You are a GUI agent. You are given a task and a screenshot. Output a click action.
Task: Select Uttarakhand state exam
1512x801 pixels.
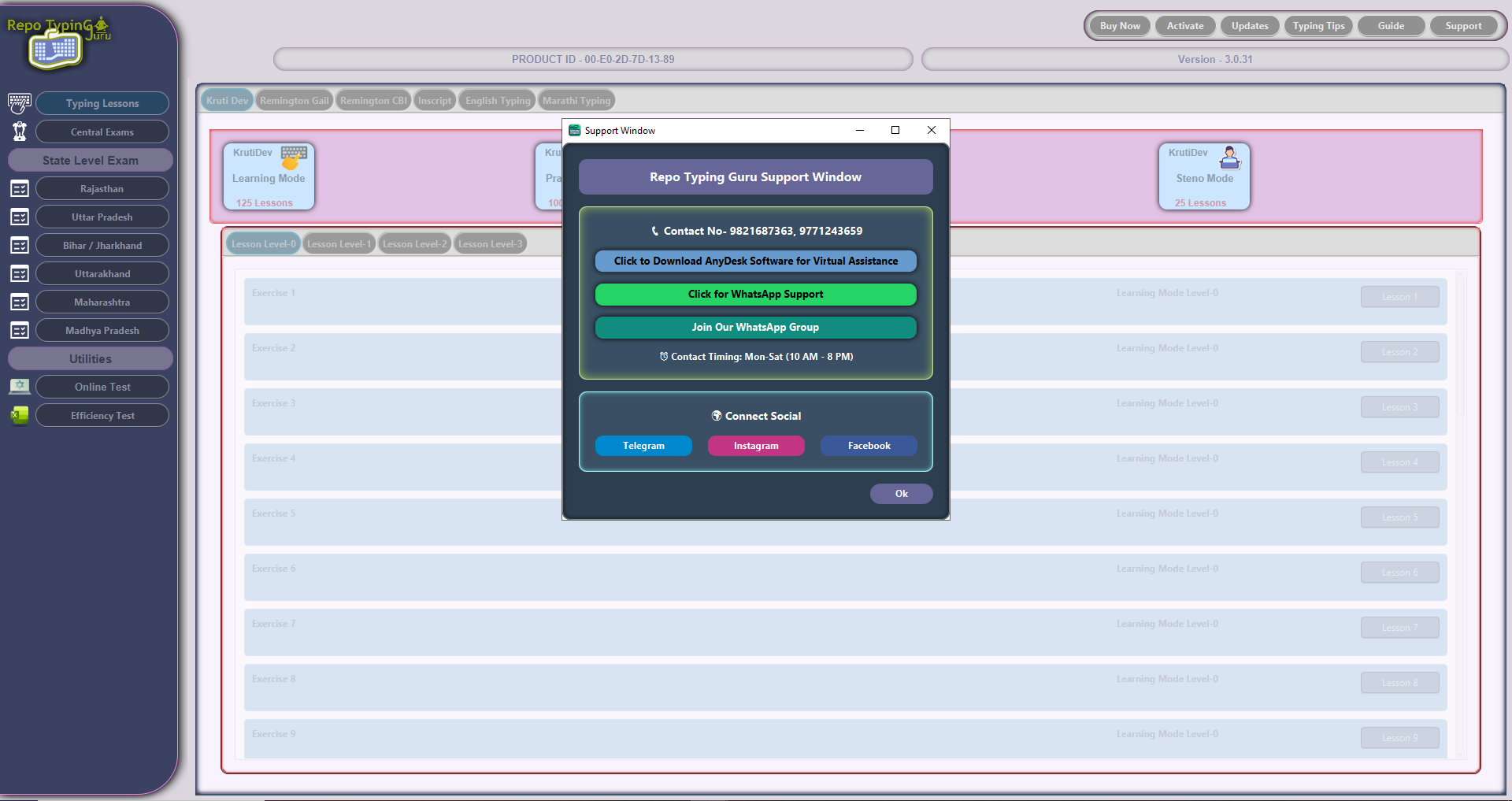point(102,274)
